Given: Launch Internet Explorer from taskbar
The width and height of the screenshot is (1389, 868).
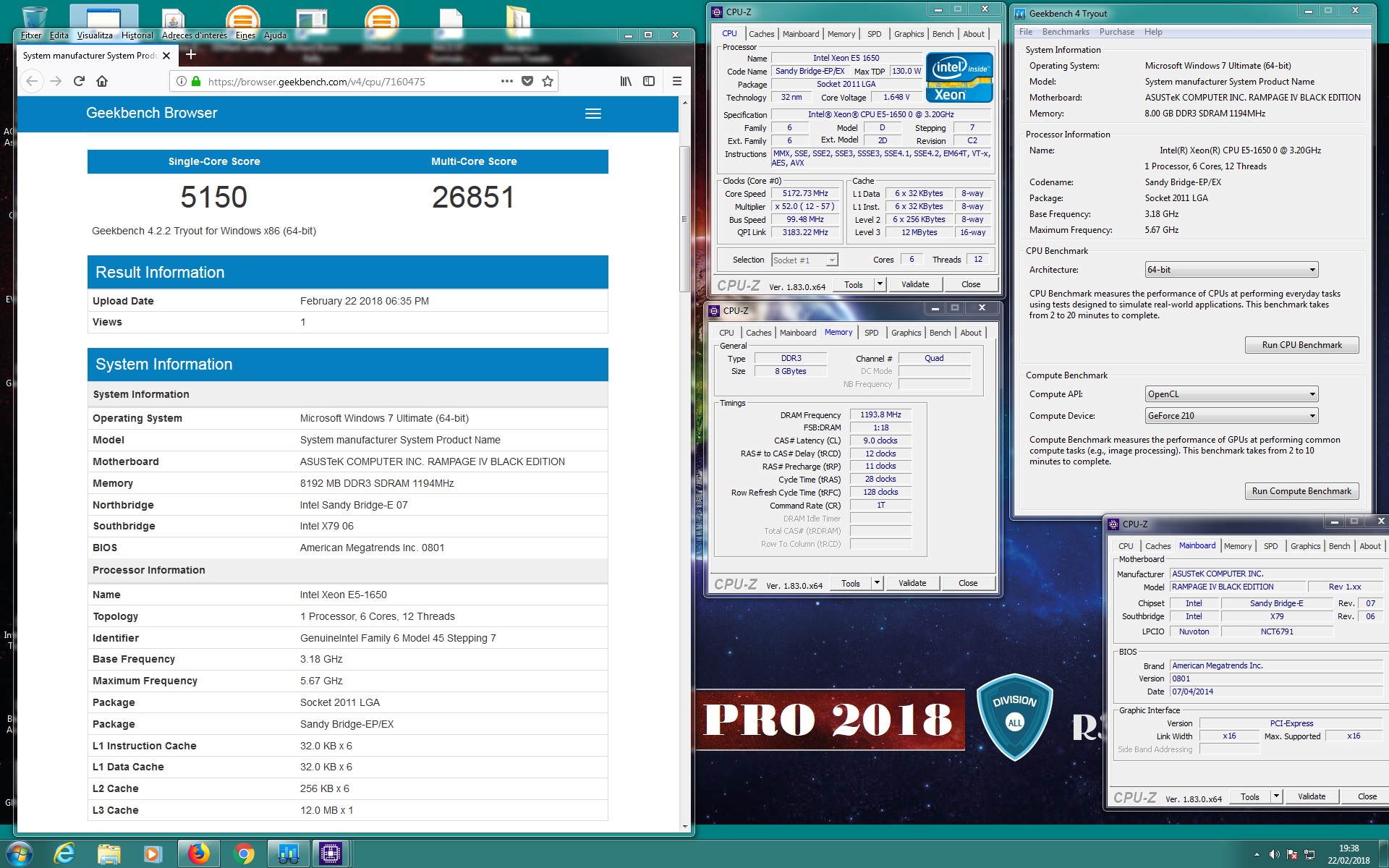Looking at the screenshot, I should click(64, 854).
